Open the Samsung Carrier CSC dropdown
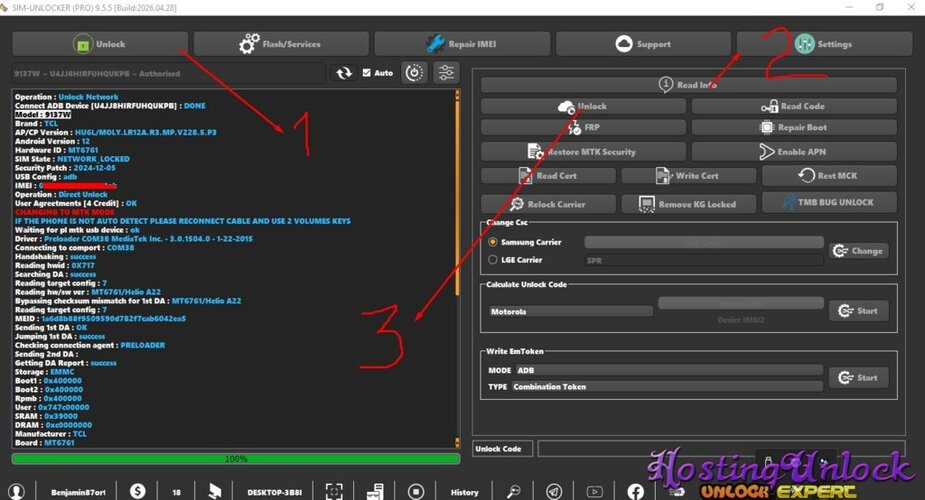 704,242
